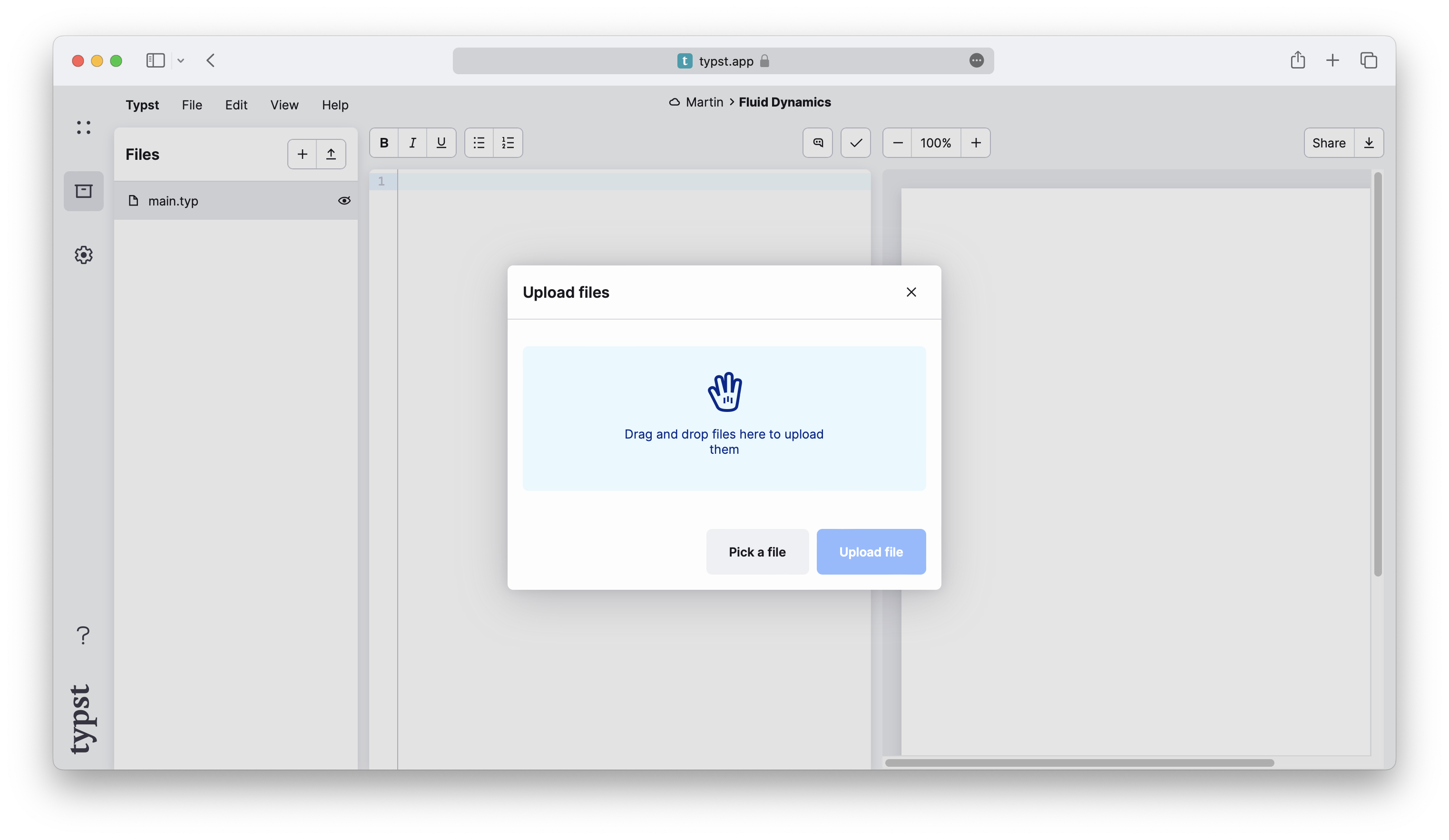Click the Safari share icon

point(1298,60)
